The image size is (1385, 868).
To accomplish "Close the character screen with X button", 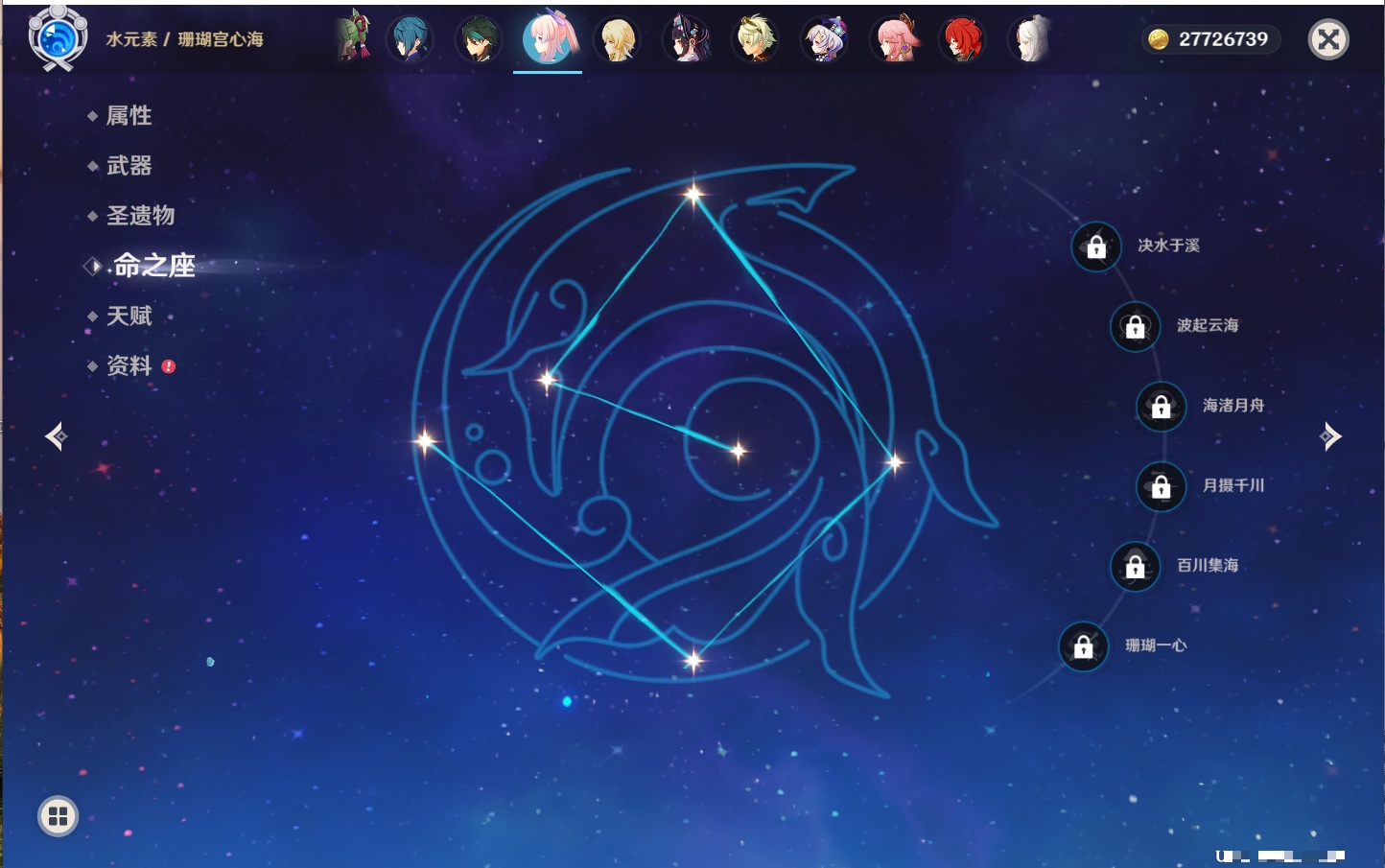I will 1328,39.
